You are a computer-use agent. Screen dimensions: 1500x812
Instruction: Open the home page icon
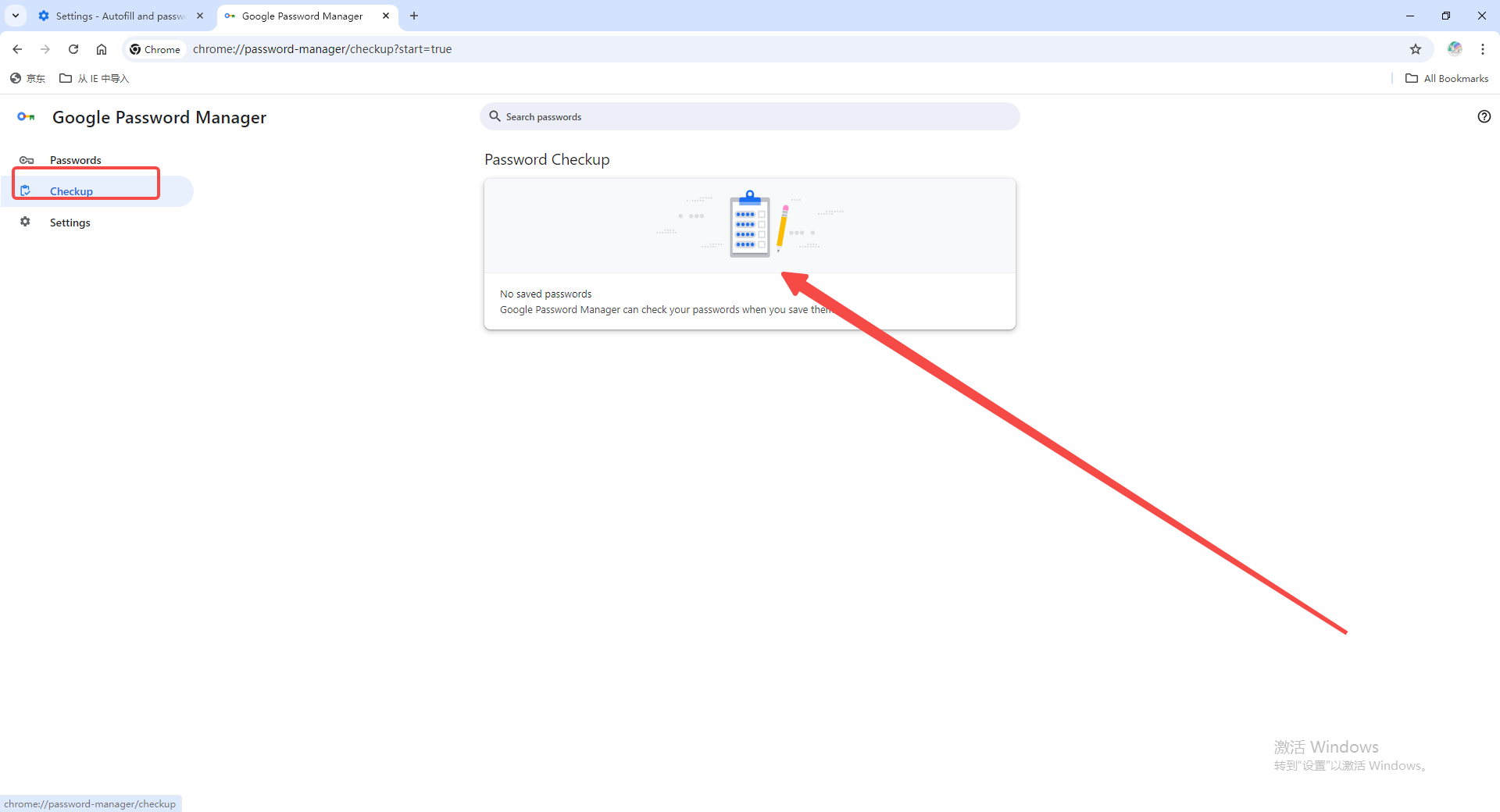(x=102, y=49)
